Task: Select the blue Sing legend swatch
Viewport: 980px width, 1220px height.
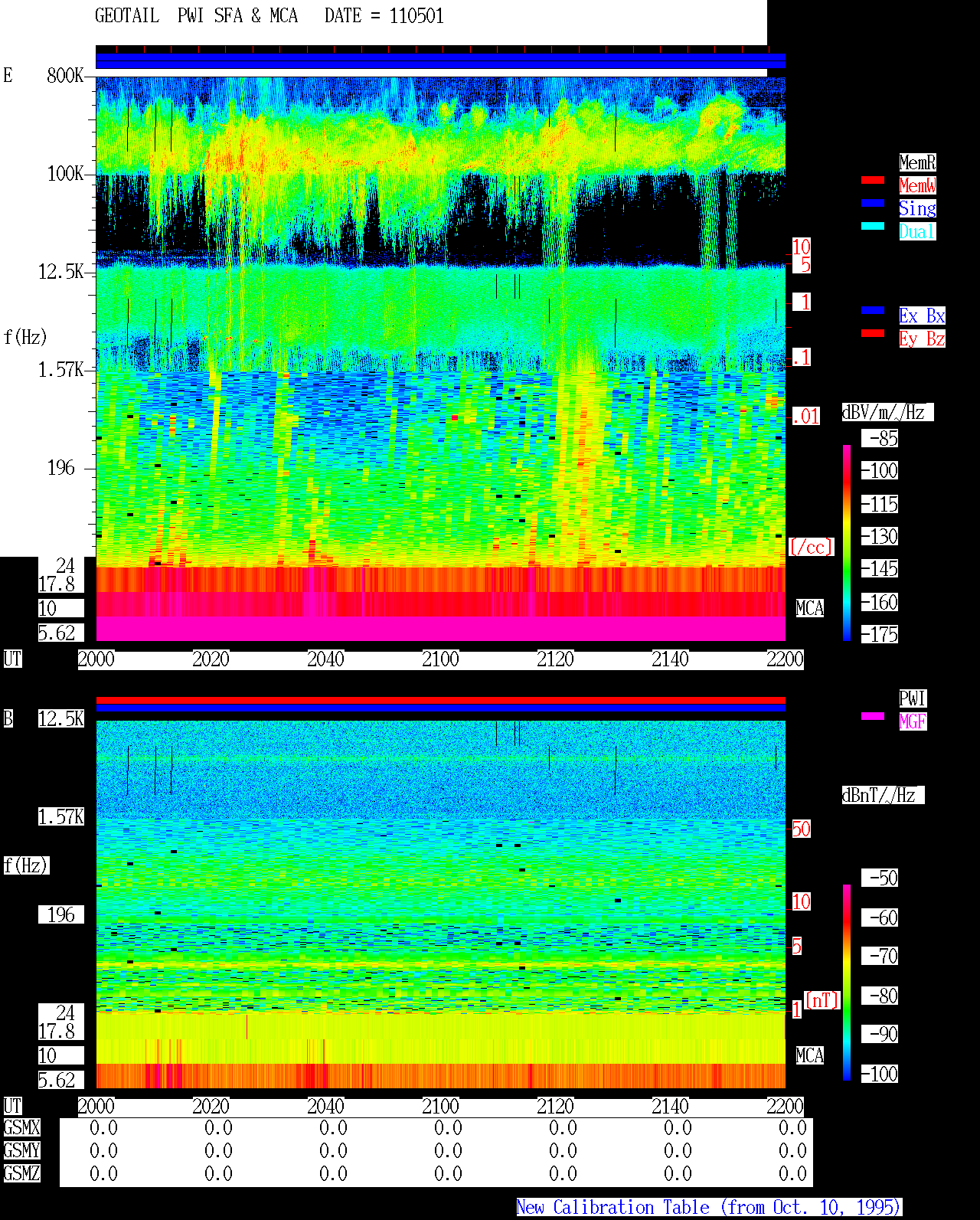Action: [873, 203]
